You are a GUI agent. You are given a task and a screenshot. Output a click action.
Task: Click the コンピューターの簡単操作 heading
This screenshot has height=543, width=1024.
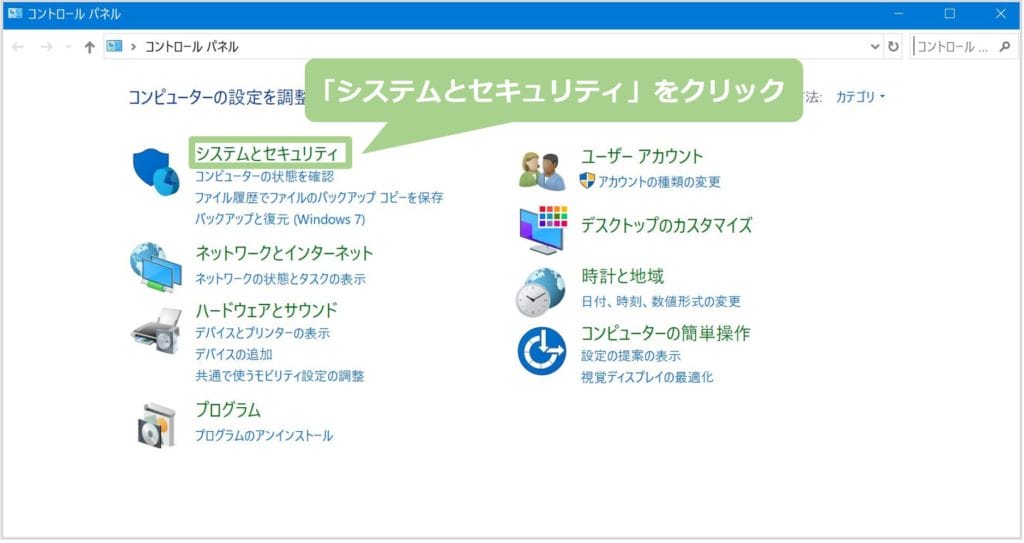click(665, 333)
